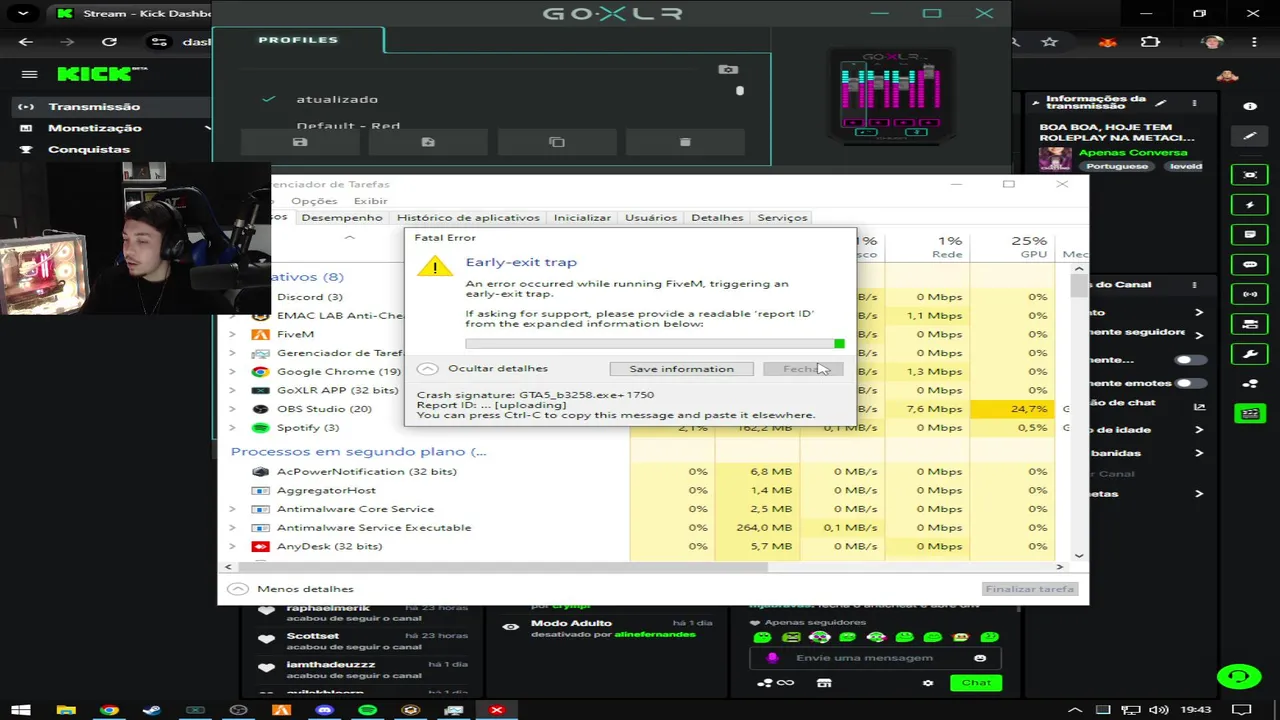Viewport: 1280px width, 720px height.
Task: Reload the Kick dashboard page
Action: (109, 42)
